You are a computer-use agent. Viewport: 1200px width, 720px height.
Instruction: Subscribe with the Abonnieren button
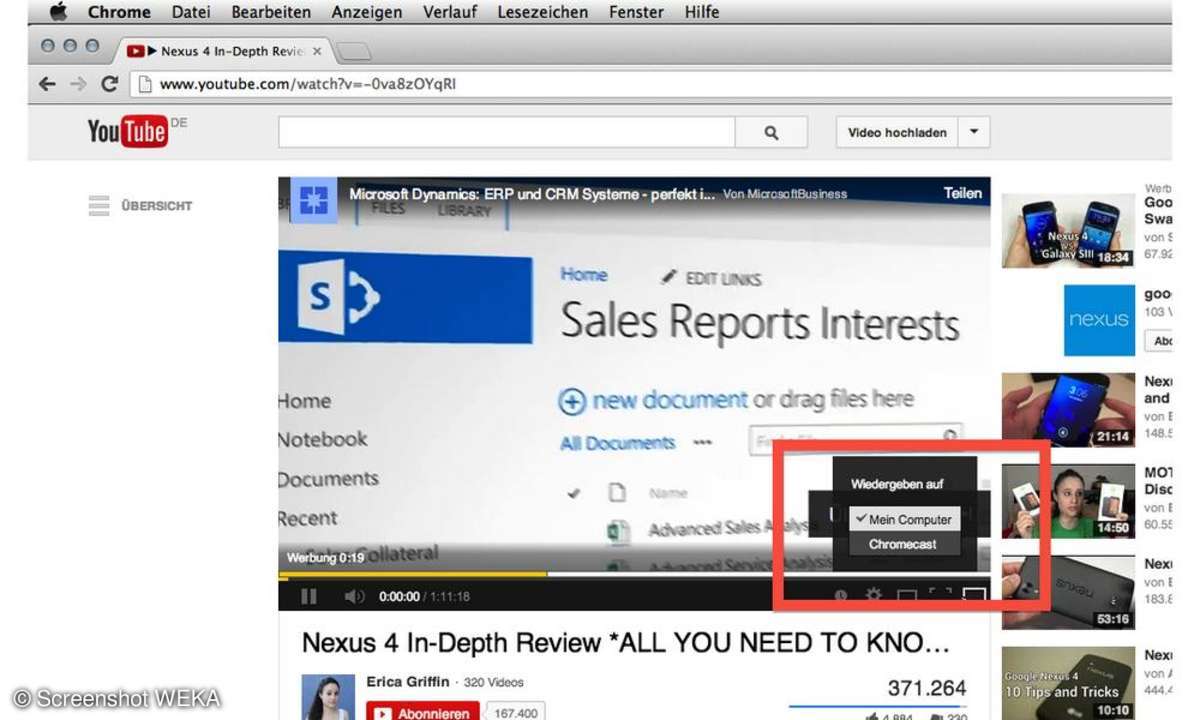[x=424, y=712]
